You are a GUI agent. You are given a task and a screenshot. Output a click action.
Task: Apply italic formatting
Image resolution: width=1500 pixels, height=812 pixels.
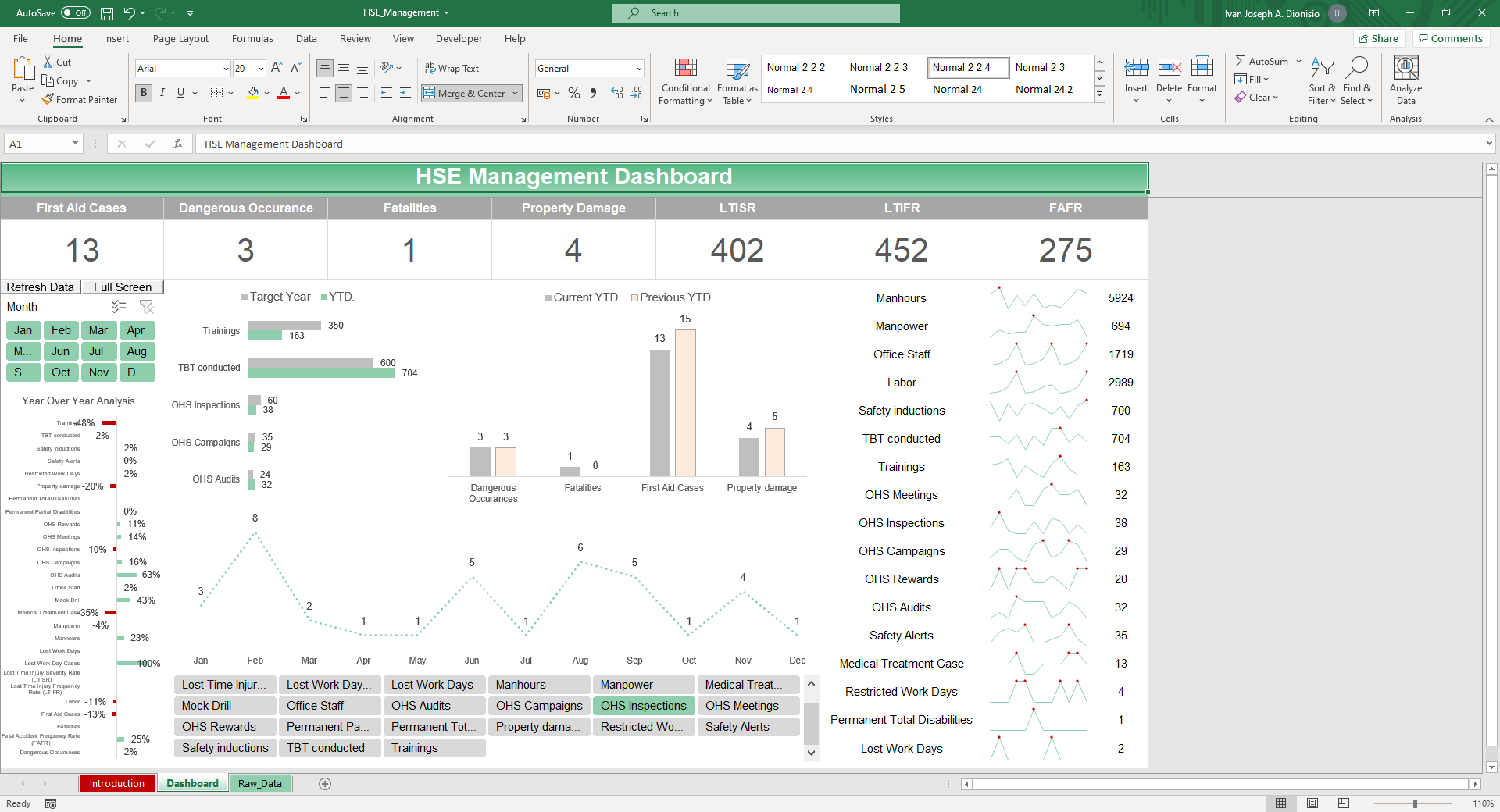click(162, 93)
